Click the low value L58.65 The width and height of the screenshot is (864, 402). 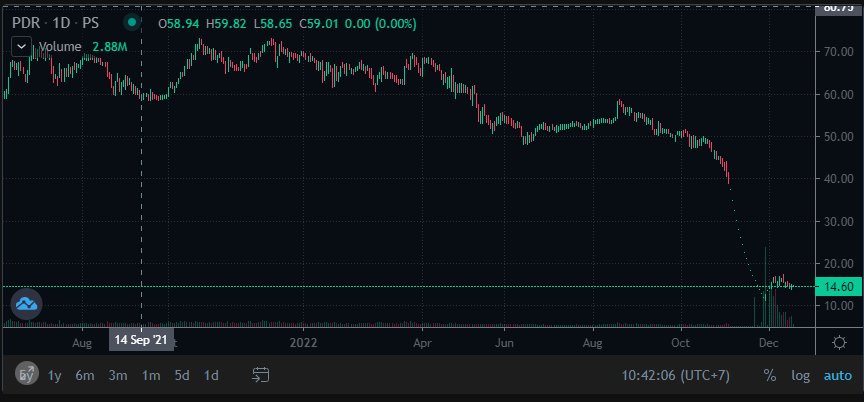tap(274, 24)
